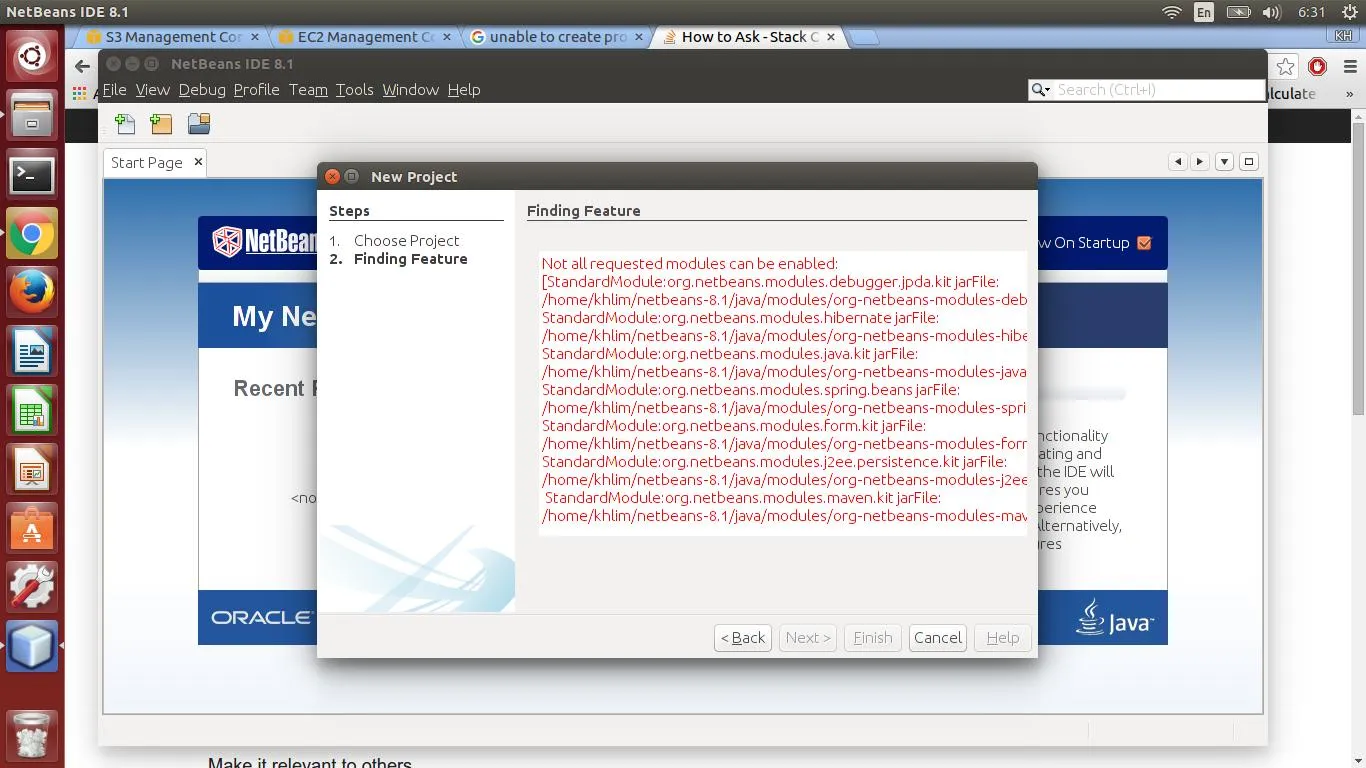Open LibreOffice Impress from the launcher

tap(32, 470)
